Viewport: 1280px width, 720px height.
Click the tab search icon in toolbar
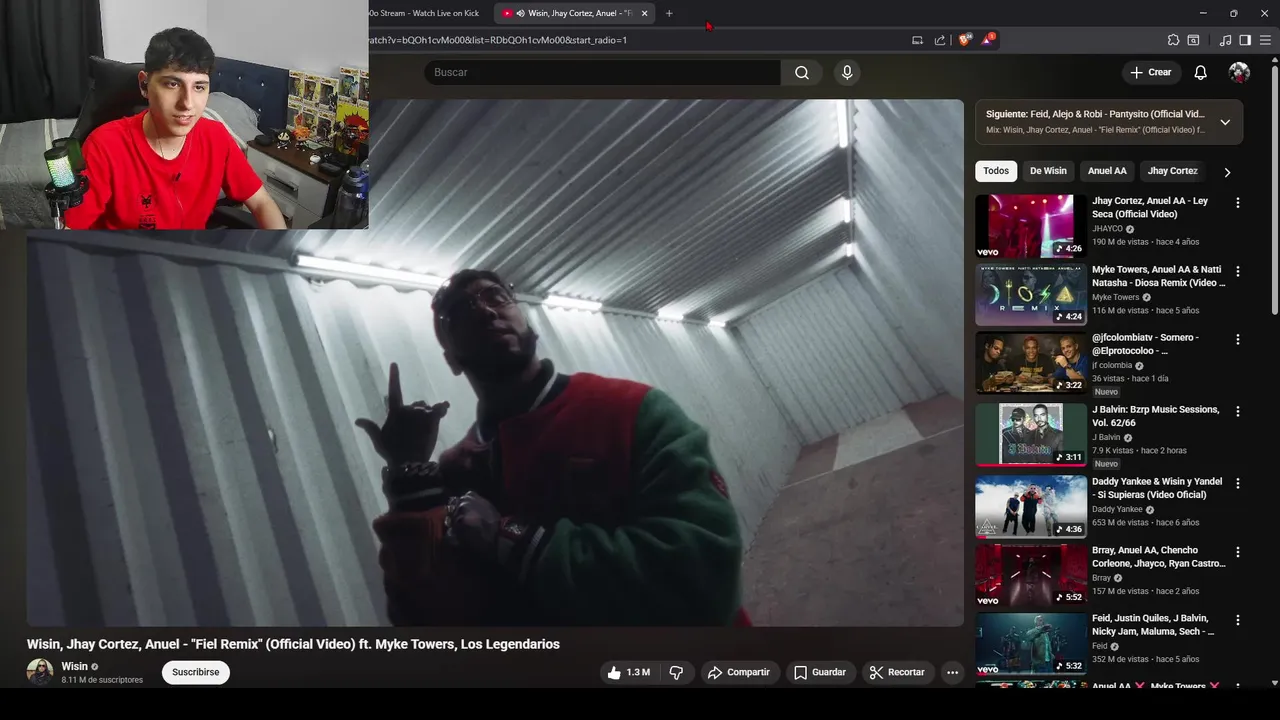1193,40
